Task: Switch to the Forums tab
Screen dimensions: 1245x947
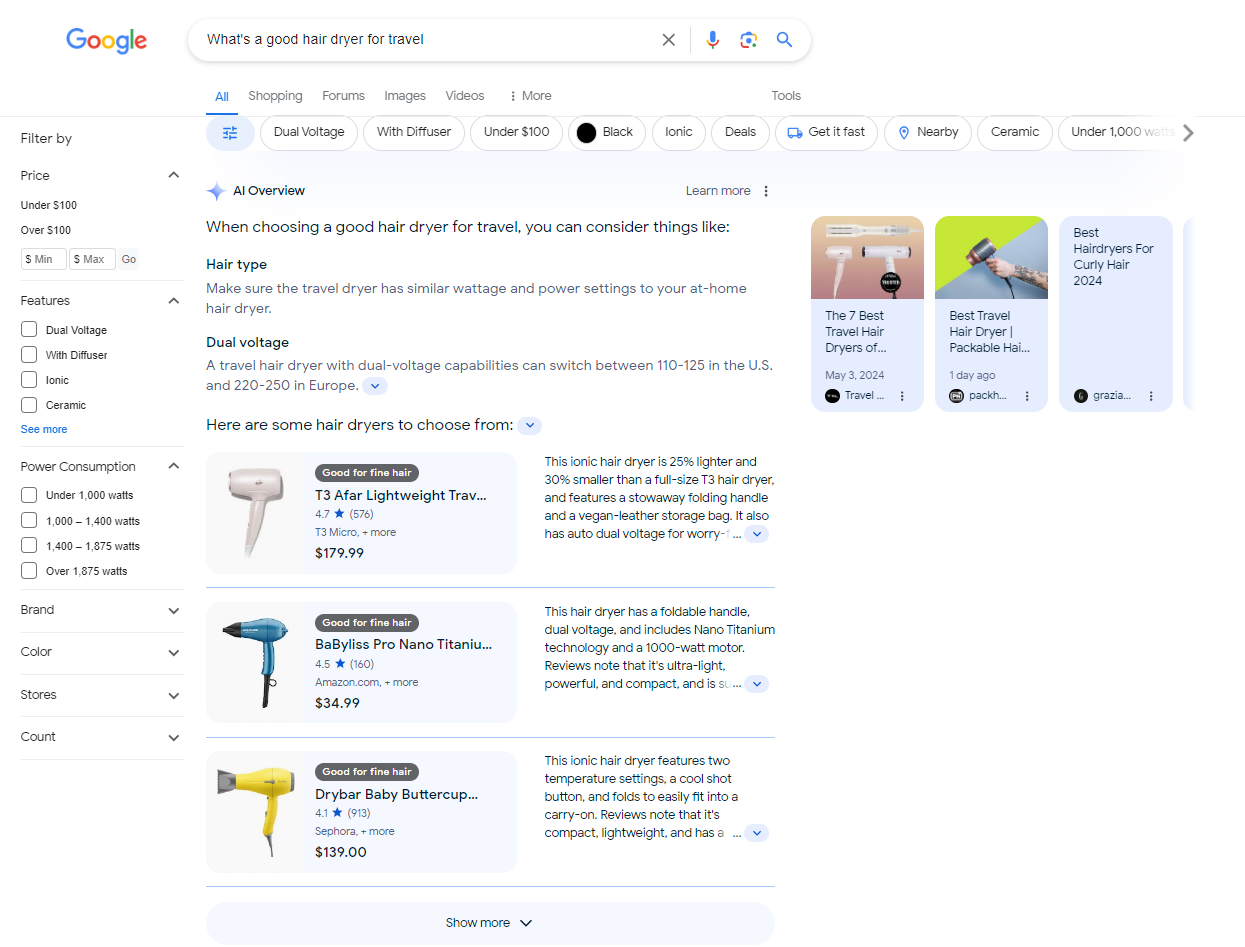Action: pos(343,96)
